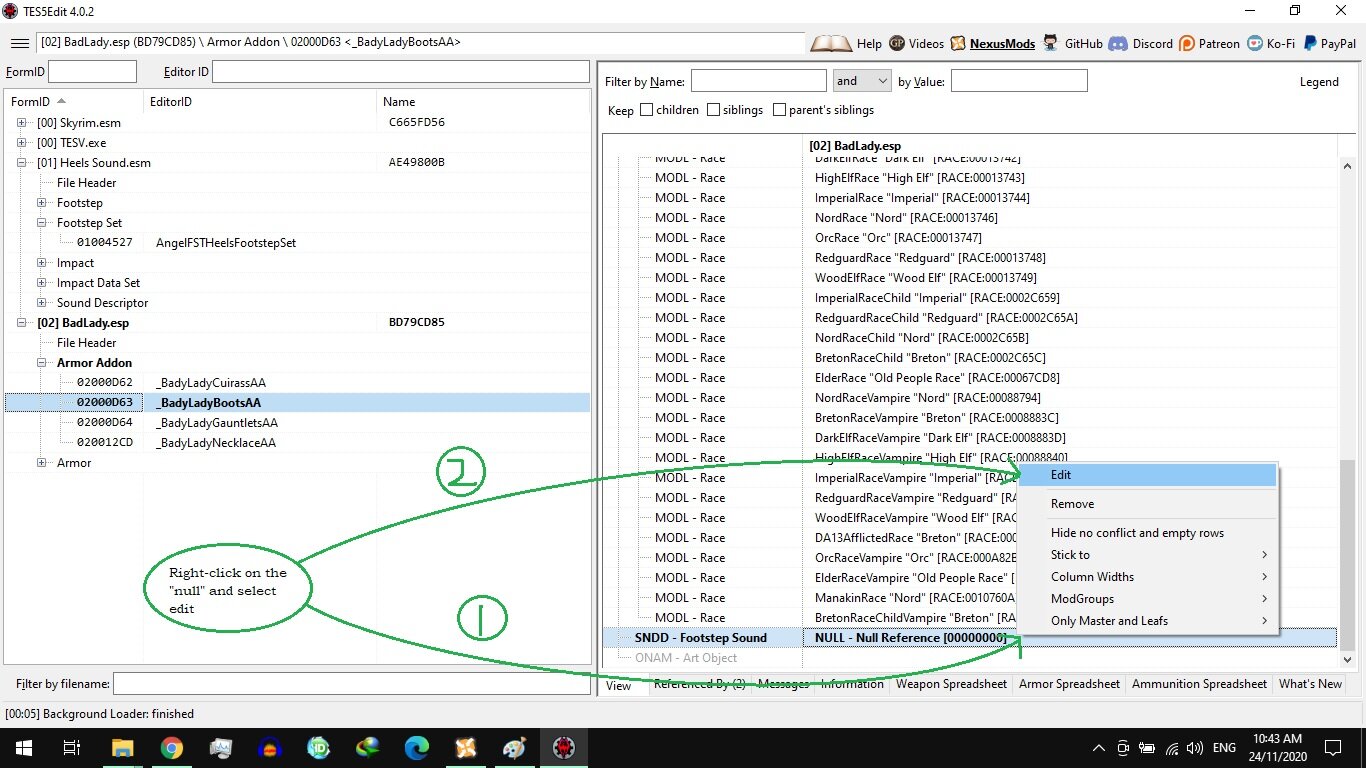Viewport: 1366px width, 768px height.
Task: Sort by the FormID column header
Action: 73,102
